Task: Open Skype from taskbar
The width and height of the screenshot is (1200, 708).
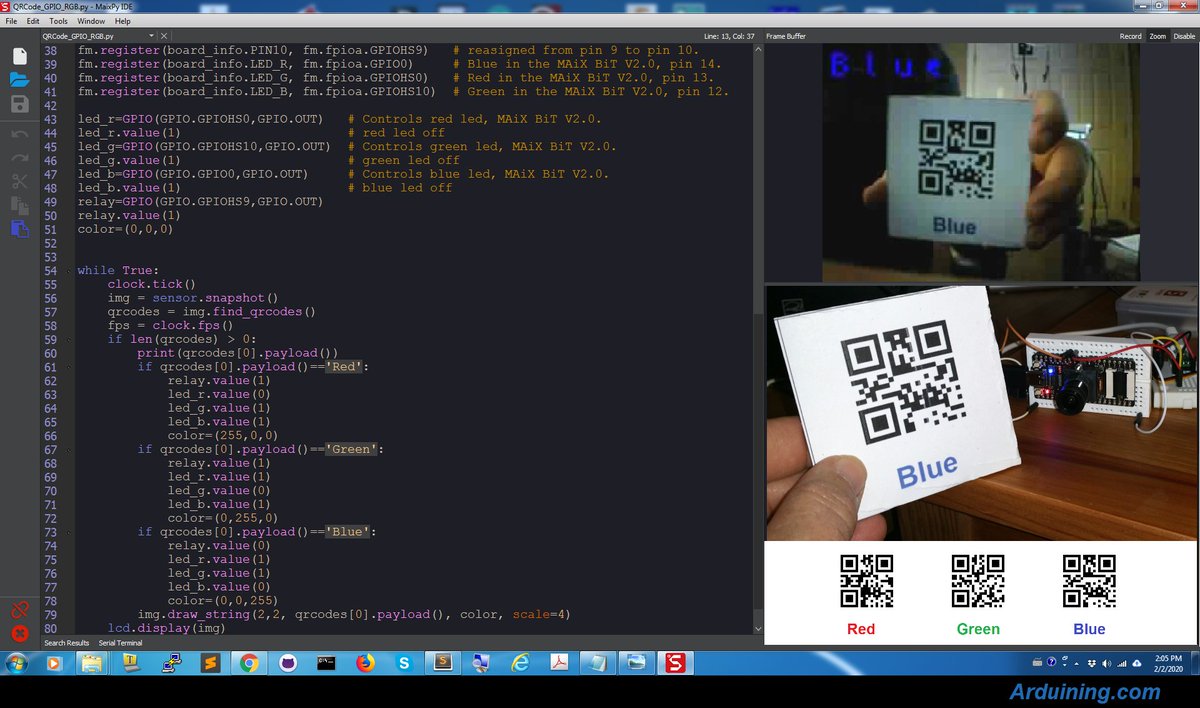Action: [404, 663]
